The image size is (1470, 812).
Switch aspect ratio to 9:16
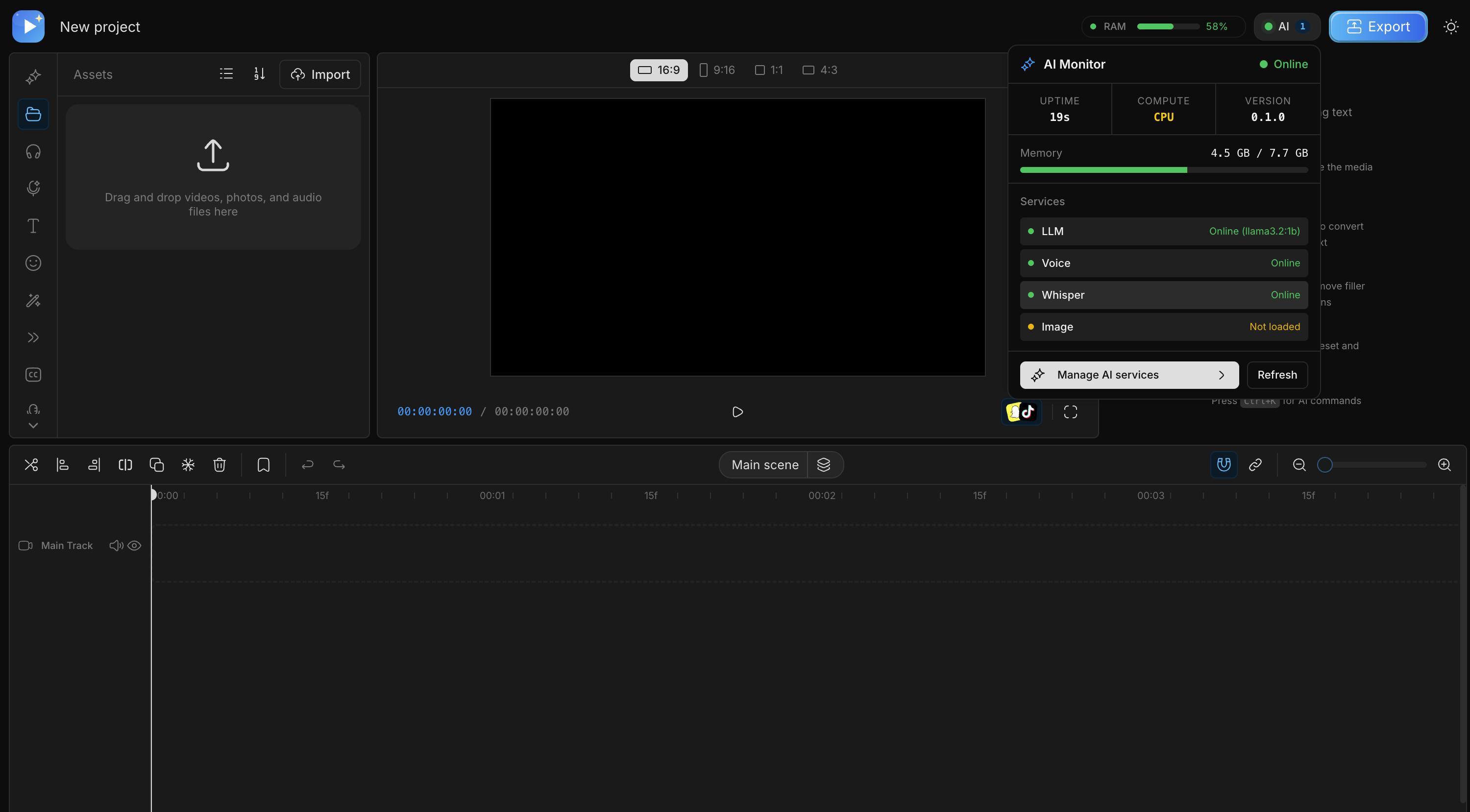(x=717, y=70)
